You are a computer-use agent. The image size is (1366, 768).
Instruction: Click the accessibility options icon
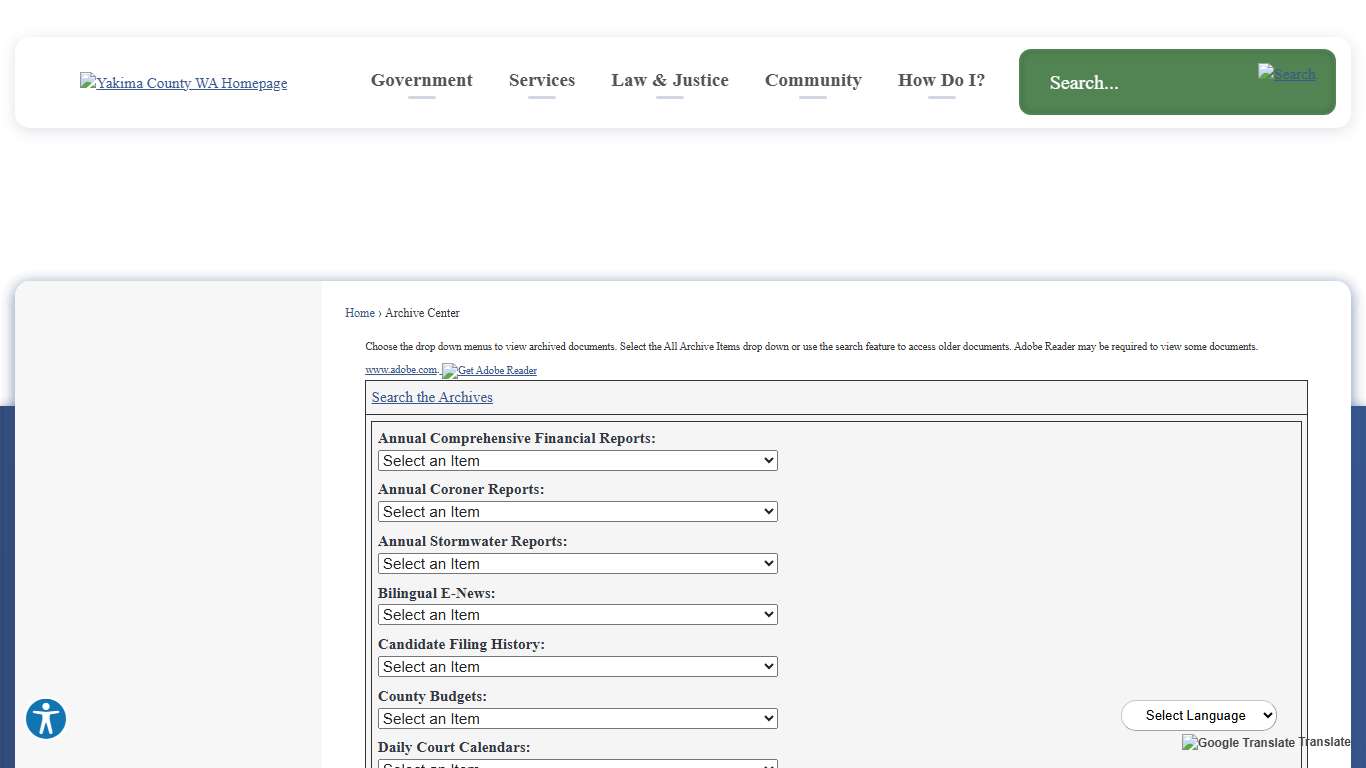[46, 719]
